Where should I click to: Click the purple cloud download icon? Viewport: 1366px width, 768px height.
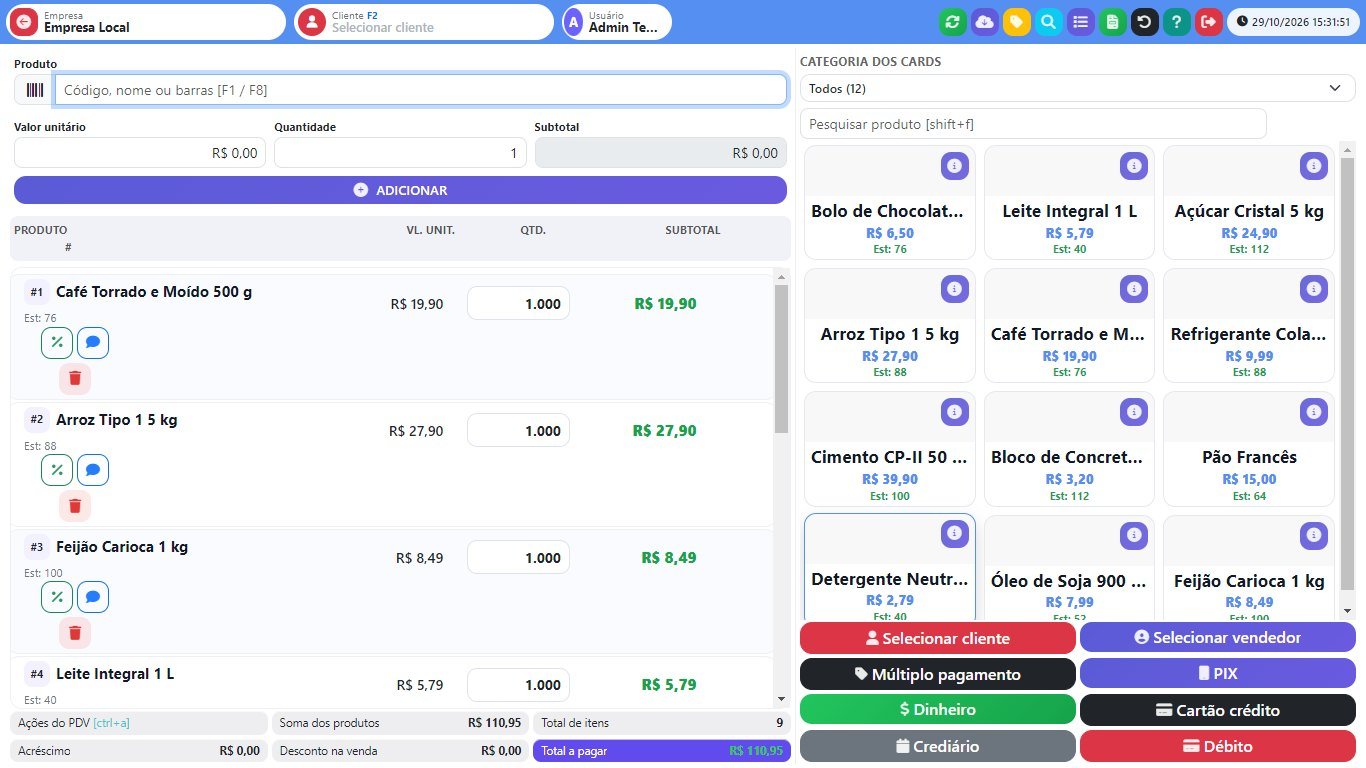[x=985, y=21]
